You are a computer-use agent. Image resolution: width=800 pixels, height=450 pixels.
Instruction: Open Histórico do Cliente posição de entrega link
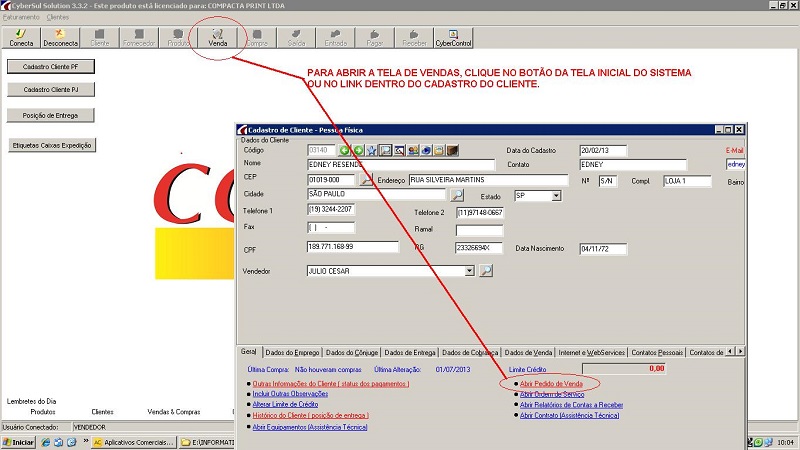click(x=310, y=416)
